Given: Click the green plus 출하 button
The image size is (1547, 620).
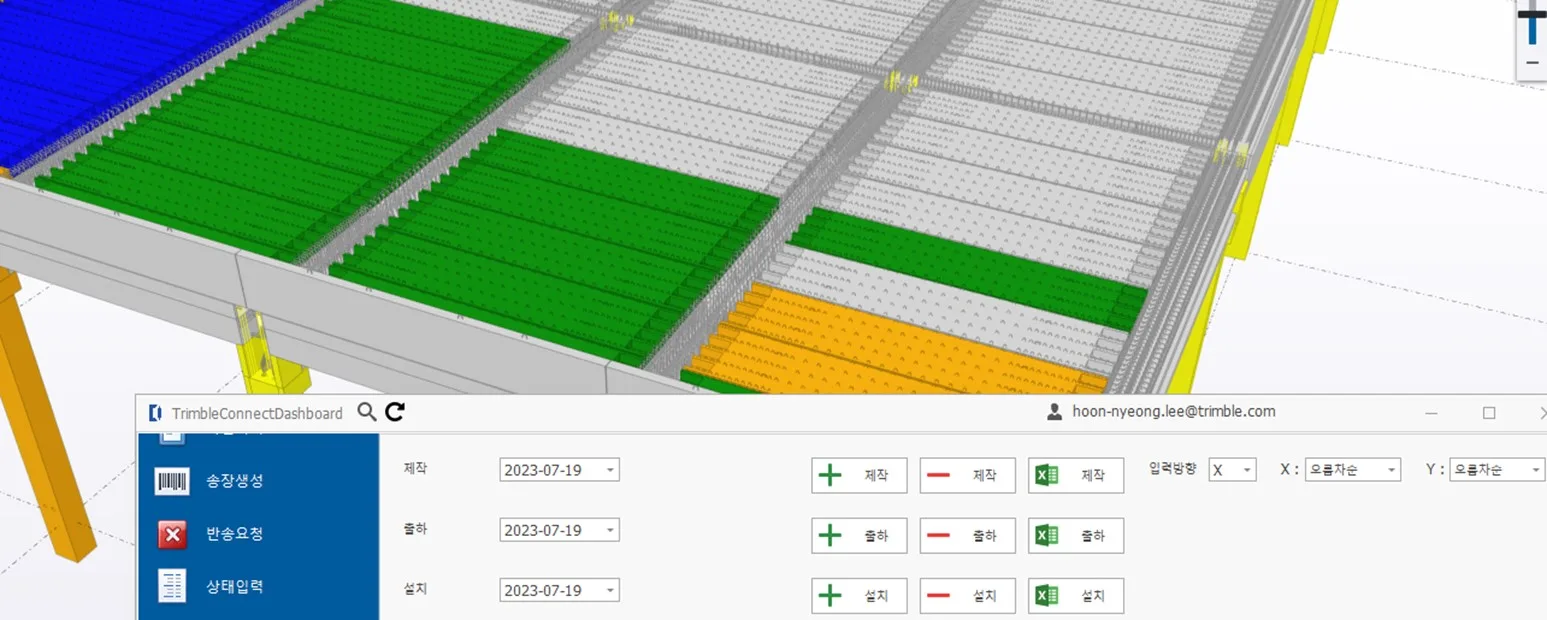Looking at the screenshot, I should (x=859, y=536).
